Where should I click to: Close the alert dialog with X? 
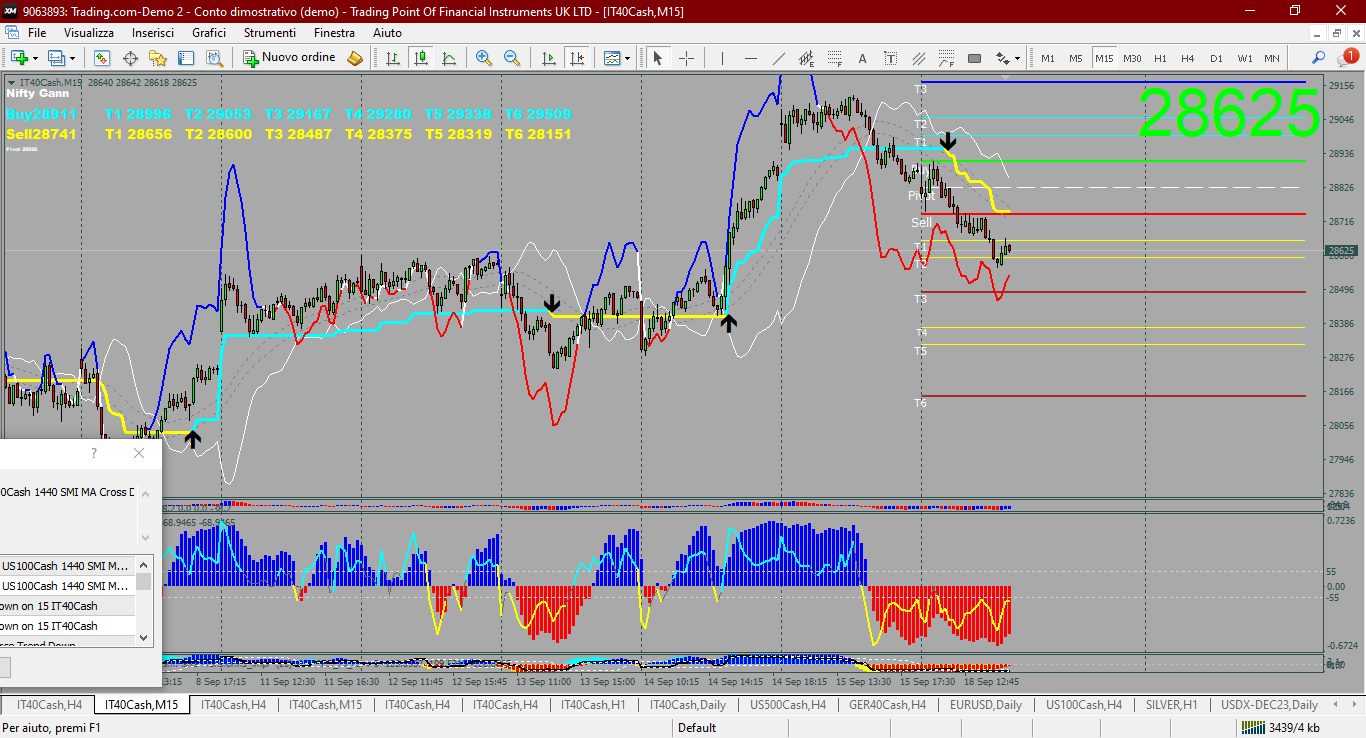click(x=139, y=453)
